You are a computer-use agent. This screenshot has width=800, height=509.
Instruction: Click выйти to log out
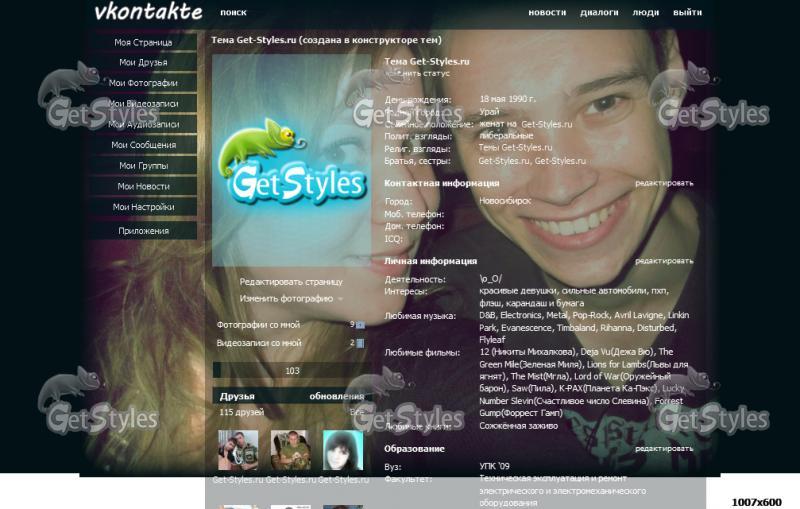(x=687, y=13)
